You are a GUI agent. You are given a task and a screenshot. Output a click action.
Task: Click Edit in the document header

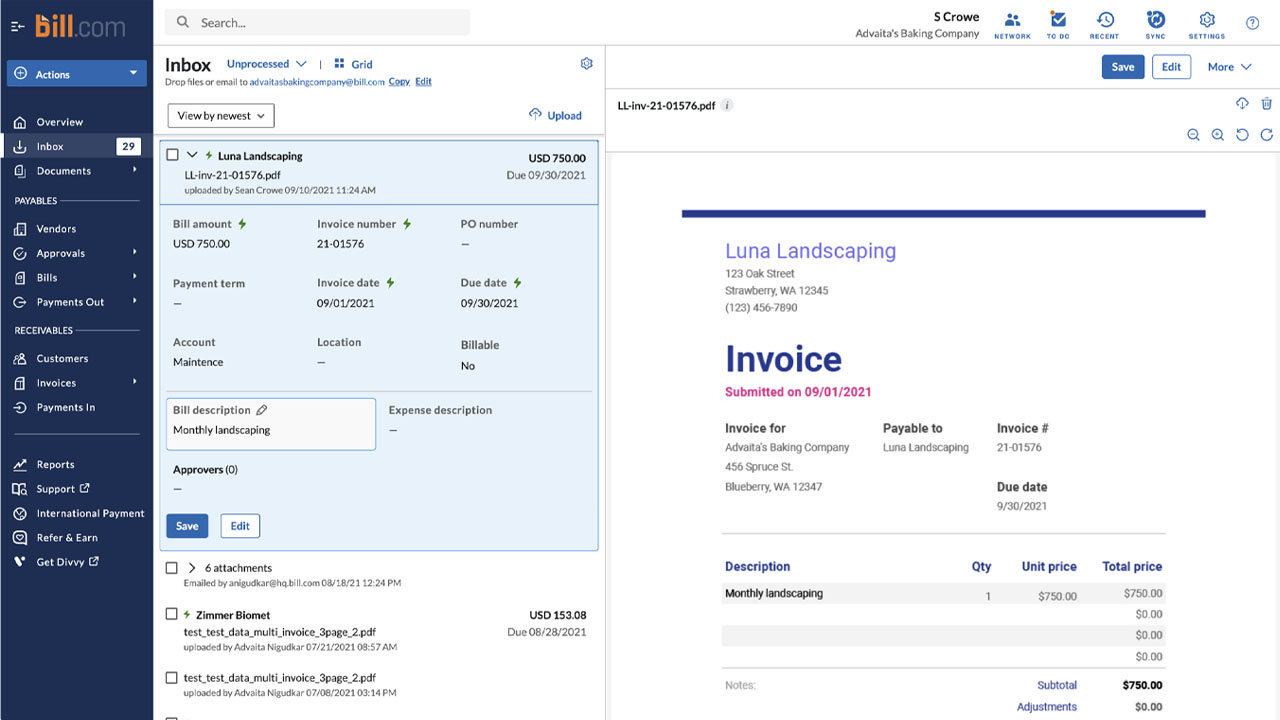[x=1172, y=67]
